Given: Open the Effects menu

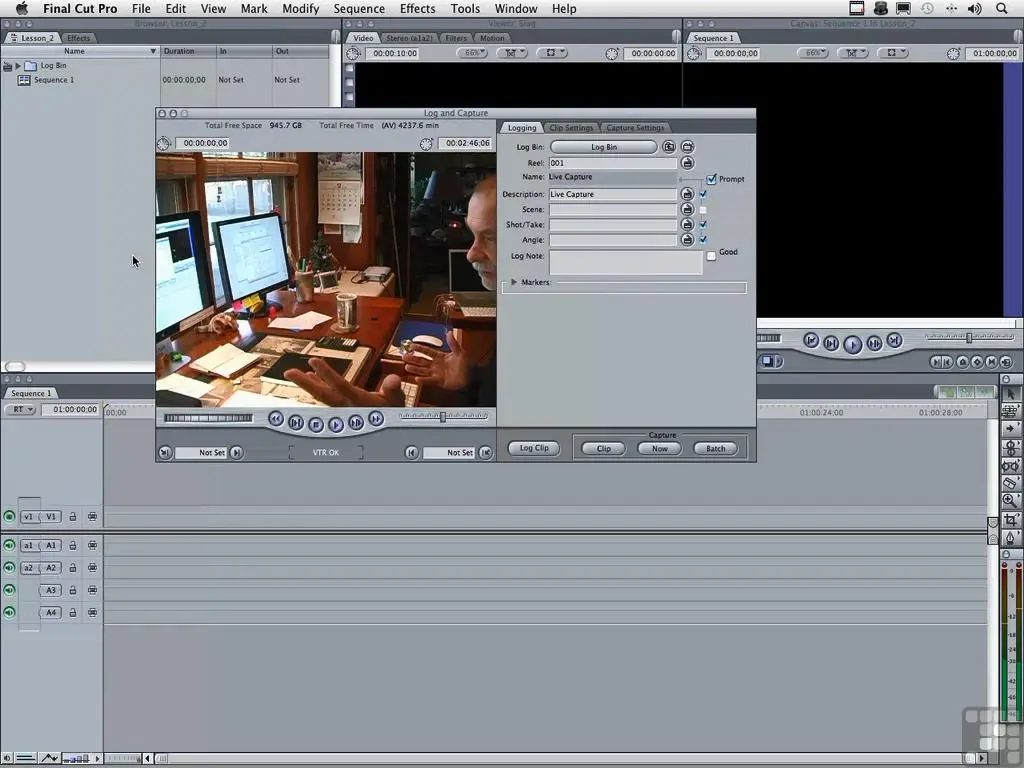Looking at the screenshot, I should point(417,8).
